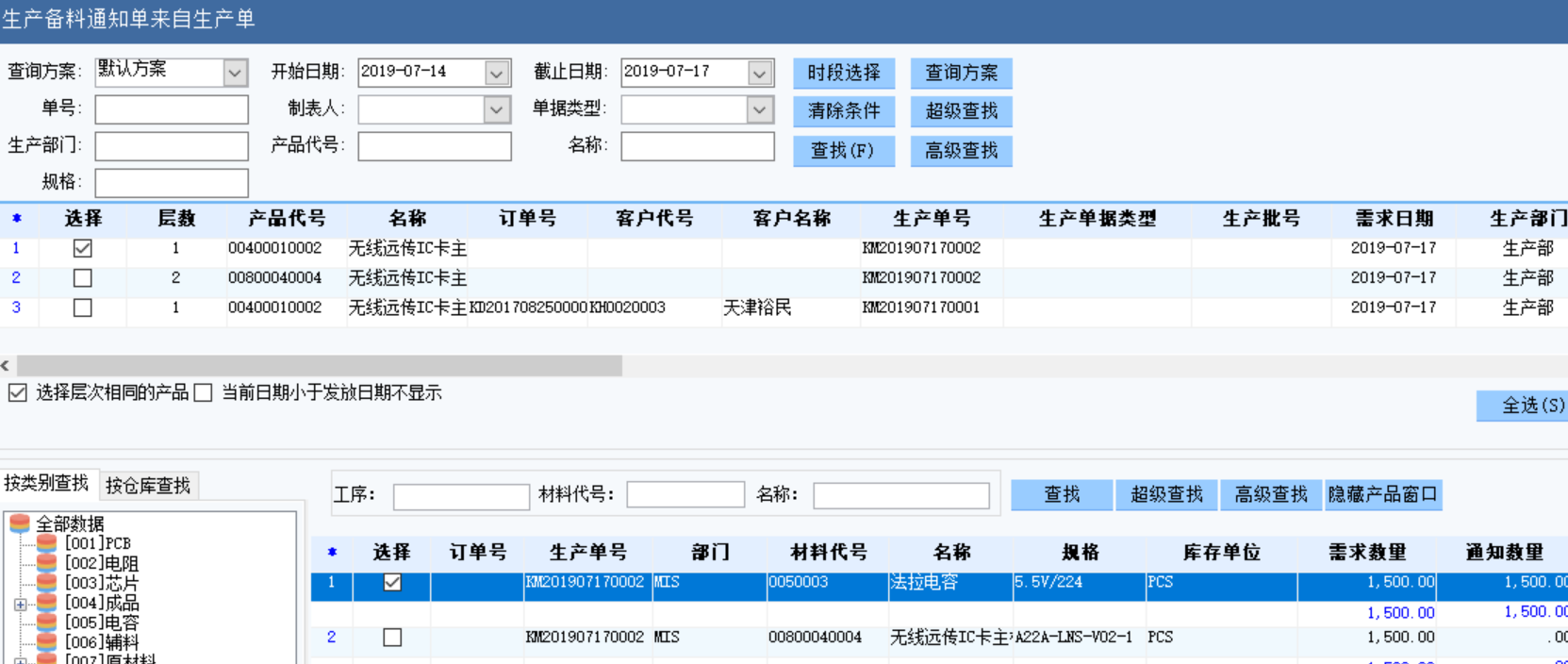
Task: Open the 查询方案 dropdown
Action: tap(236, 73)
